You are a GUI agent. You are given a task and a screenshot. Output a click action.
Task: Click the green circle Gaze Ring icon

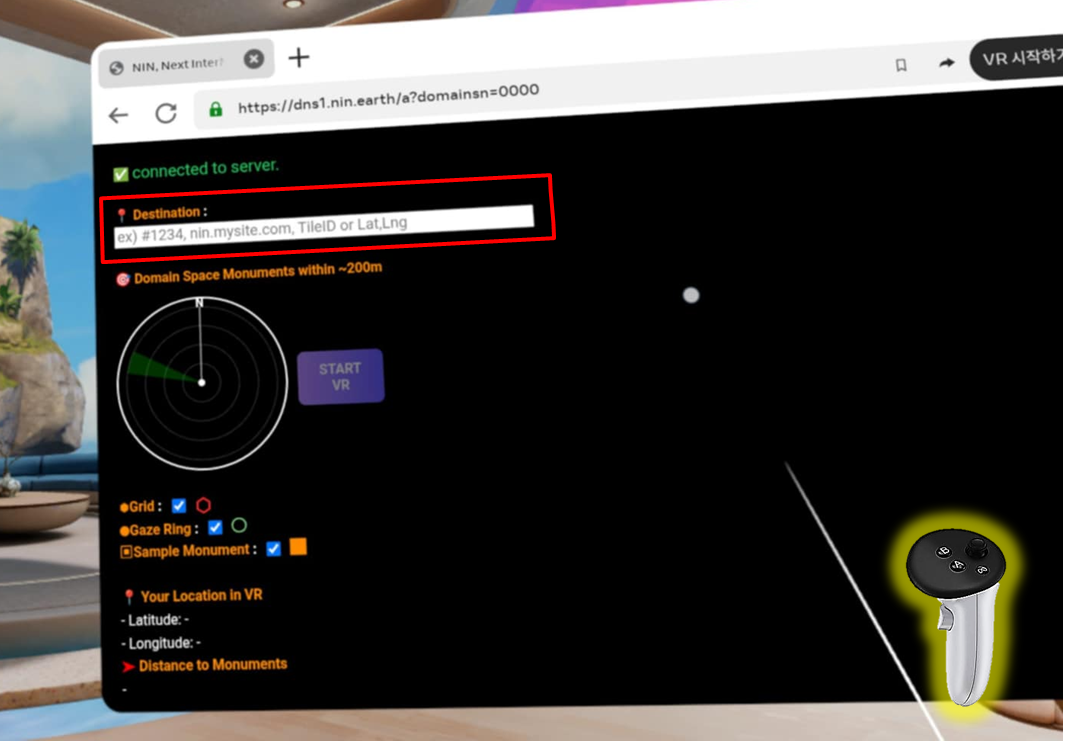[239, 525]
